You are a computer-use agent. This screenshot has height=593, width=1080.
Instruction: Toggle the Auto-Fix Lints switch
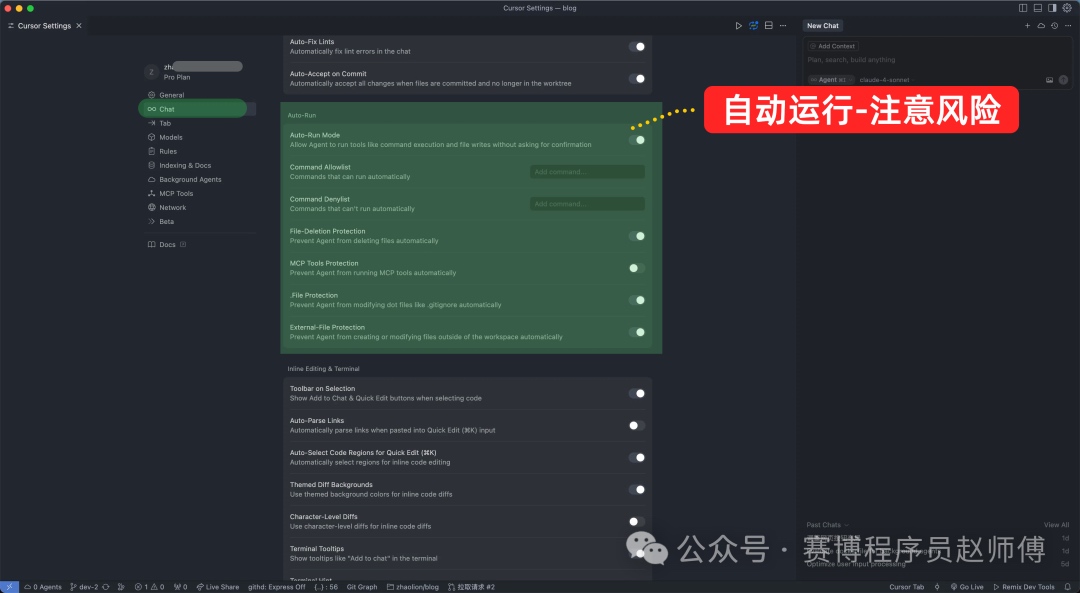click(x=636, y=47)
